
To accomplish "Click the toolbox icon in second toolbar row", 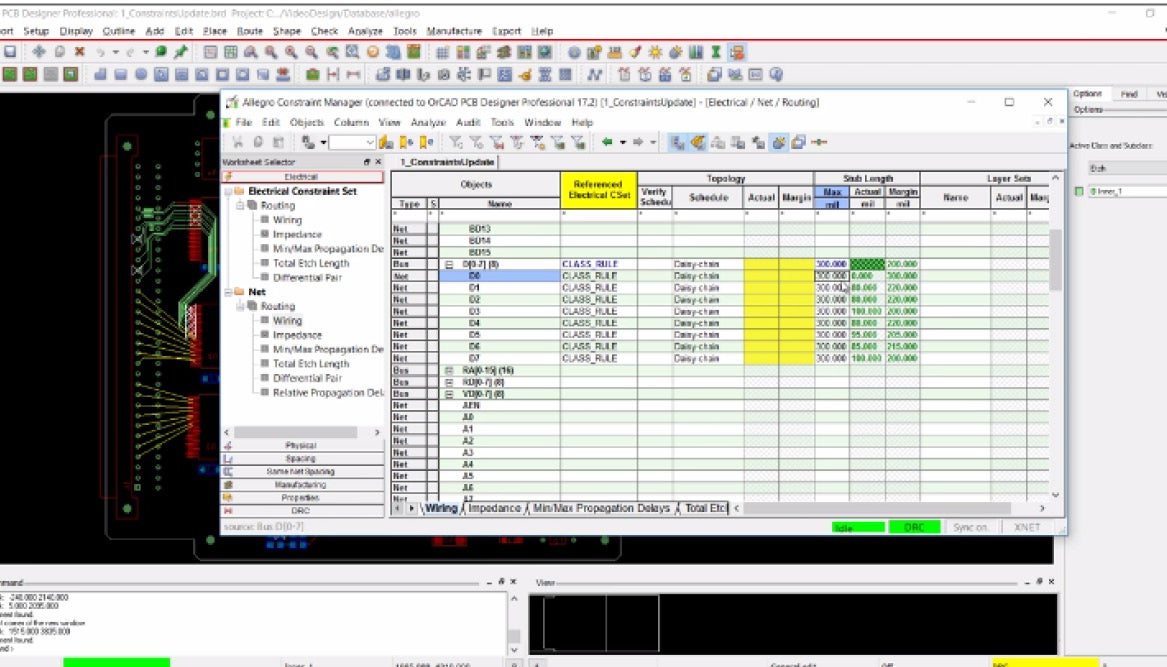I will click(x=313, y=74).
